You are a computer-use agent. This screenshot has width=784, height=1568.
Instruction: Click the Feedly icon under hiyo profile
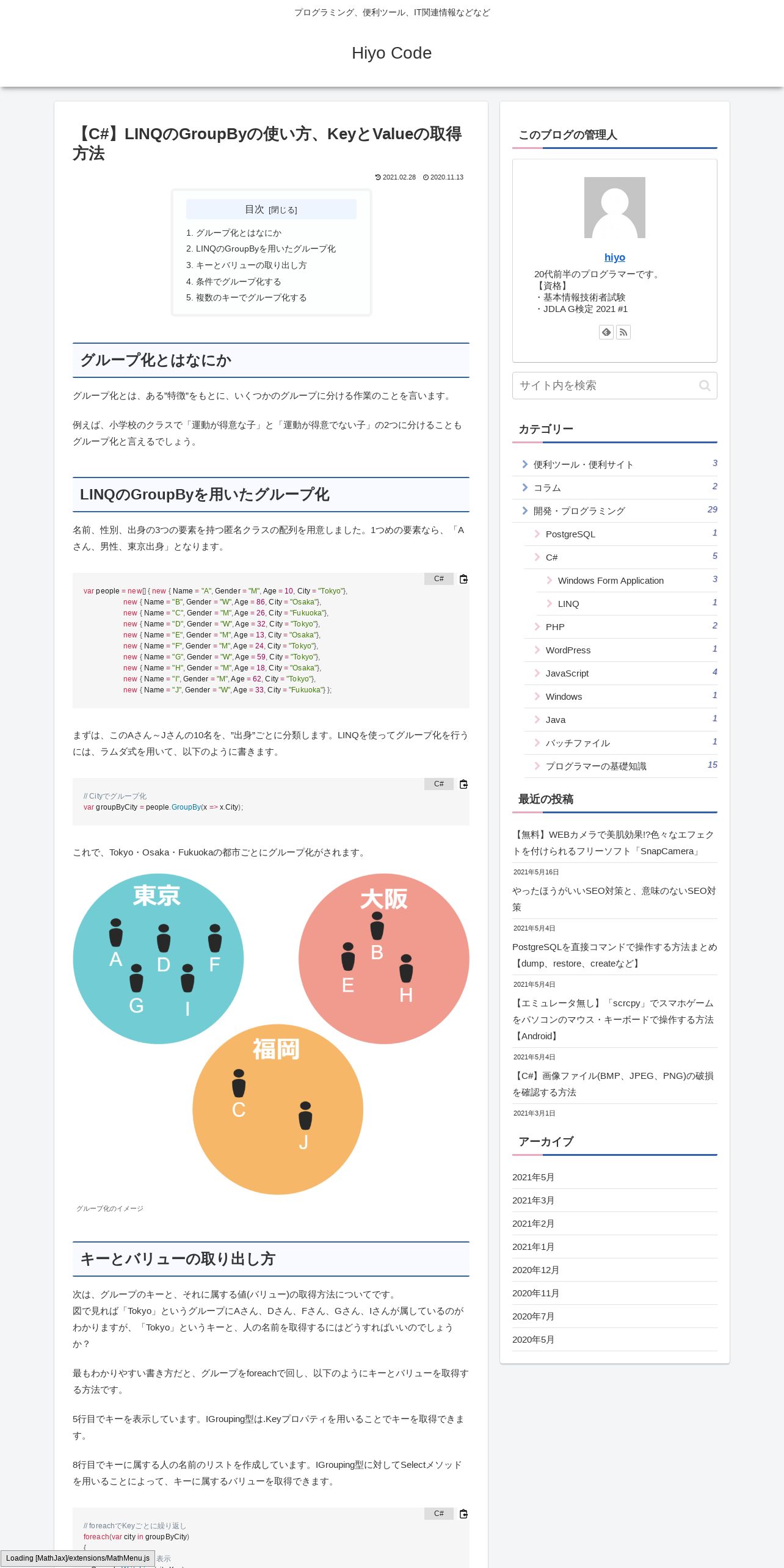[x=606, y=332]
